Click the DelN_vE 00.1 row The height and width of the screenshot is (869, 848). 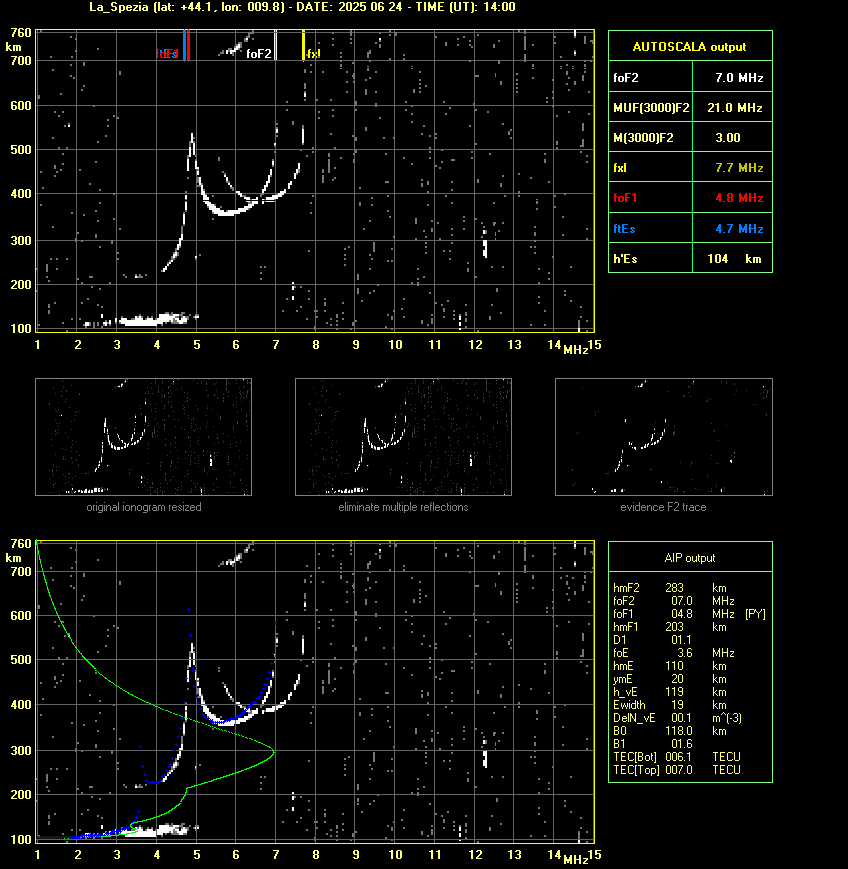[x=677, y=718]
